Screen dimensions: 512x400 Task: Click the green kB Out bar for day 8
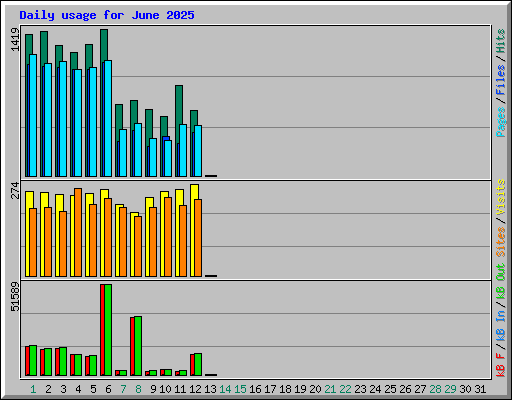coord(138,346)
